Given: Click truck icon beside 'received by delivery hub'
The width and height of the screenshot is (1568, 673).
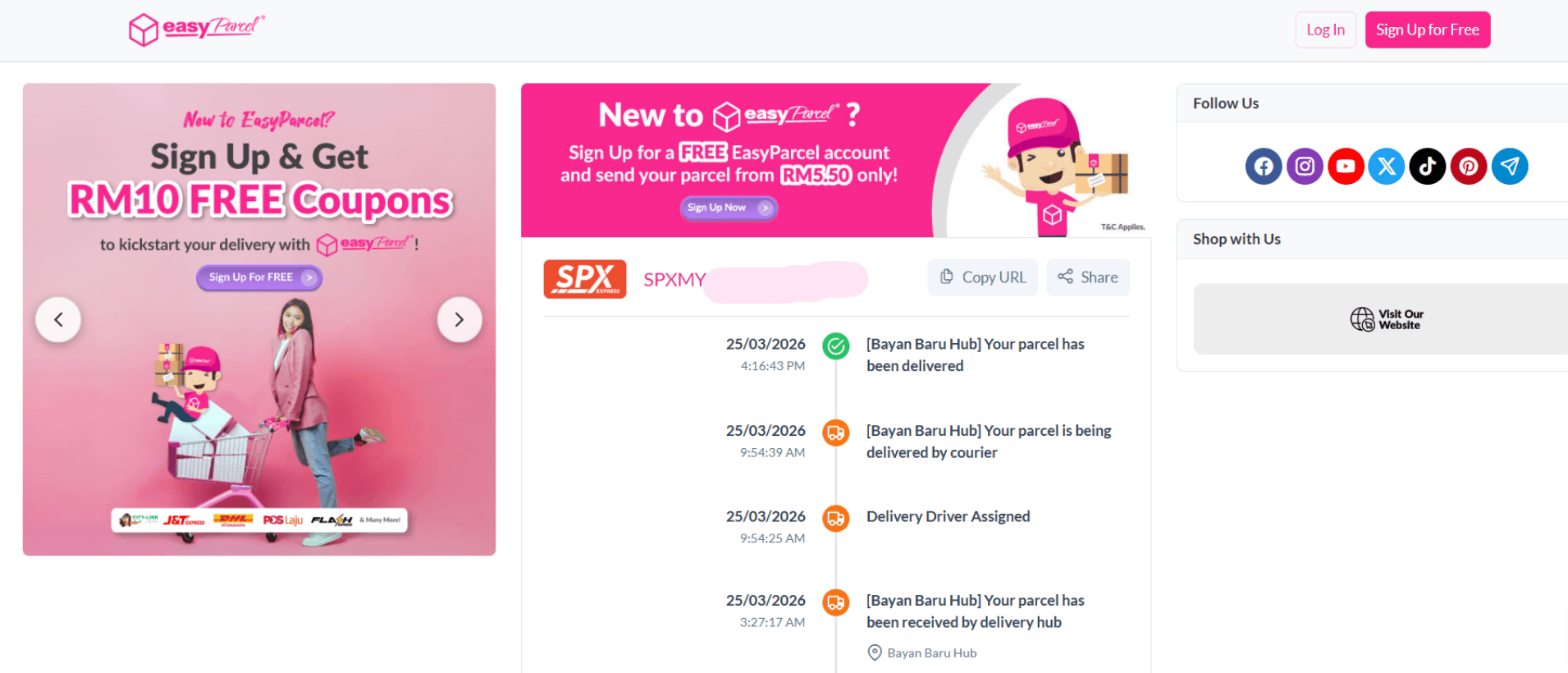Looking at the screenshot, I should click(836, 603).
